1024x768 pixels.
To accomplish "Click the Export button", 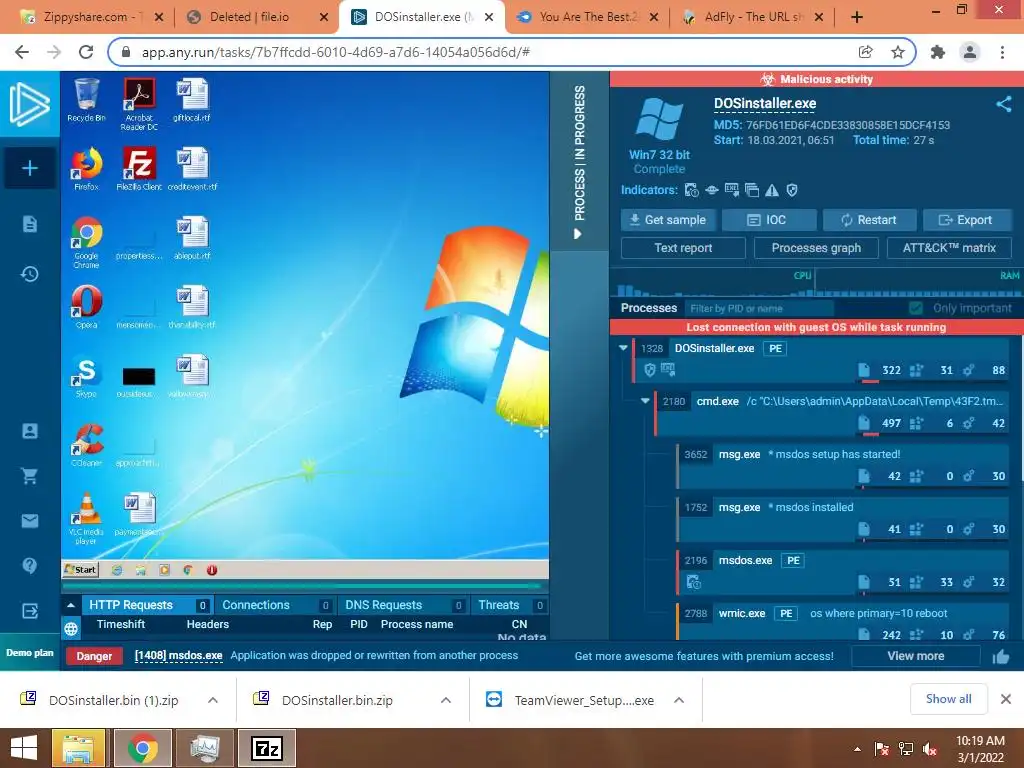I will tap(967, 220).
